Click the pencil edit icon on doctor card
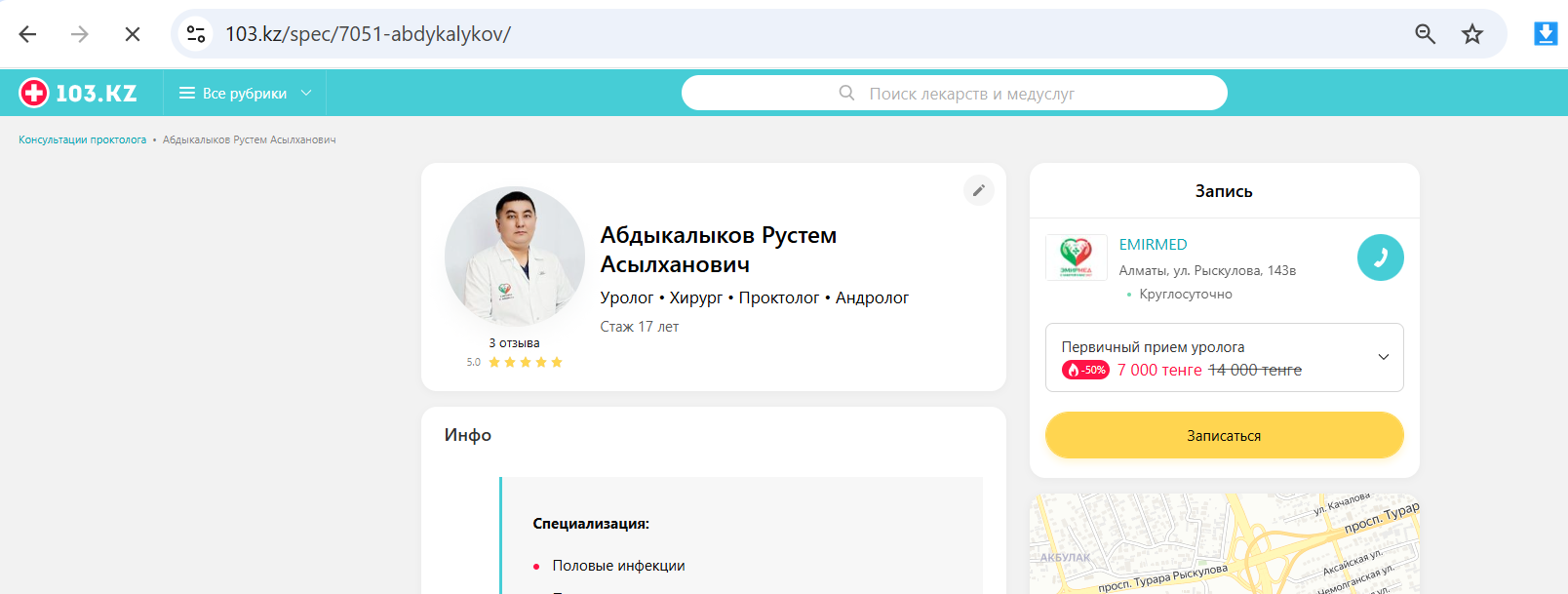Screen dimensions: 1568x594 [979, 190]
